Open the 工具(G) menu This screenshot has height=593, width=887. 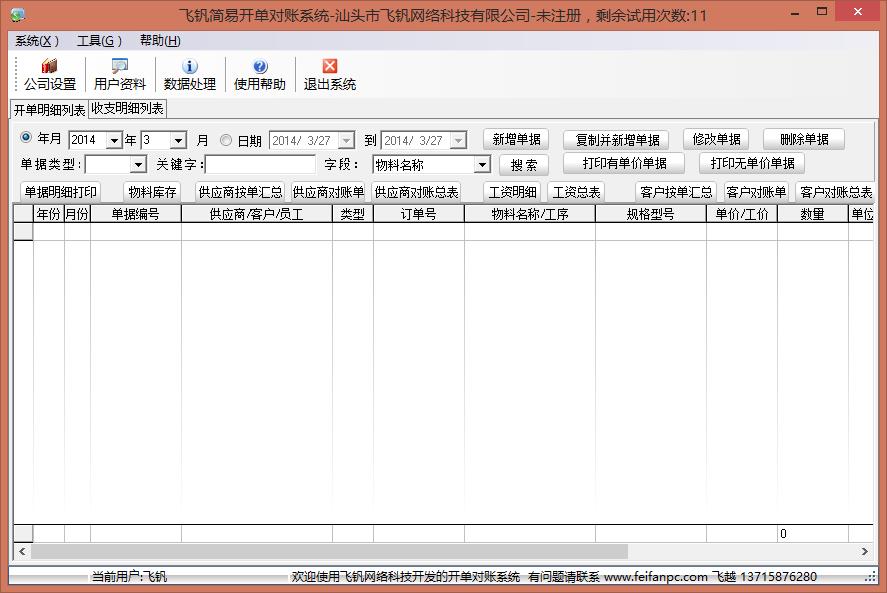tap(99, 41)
